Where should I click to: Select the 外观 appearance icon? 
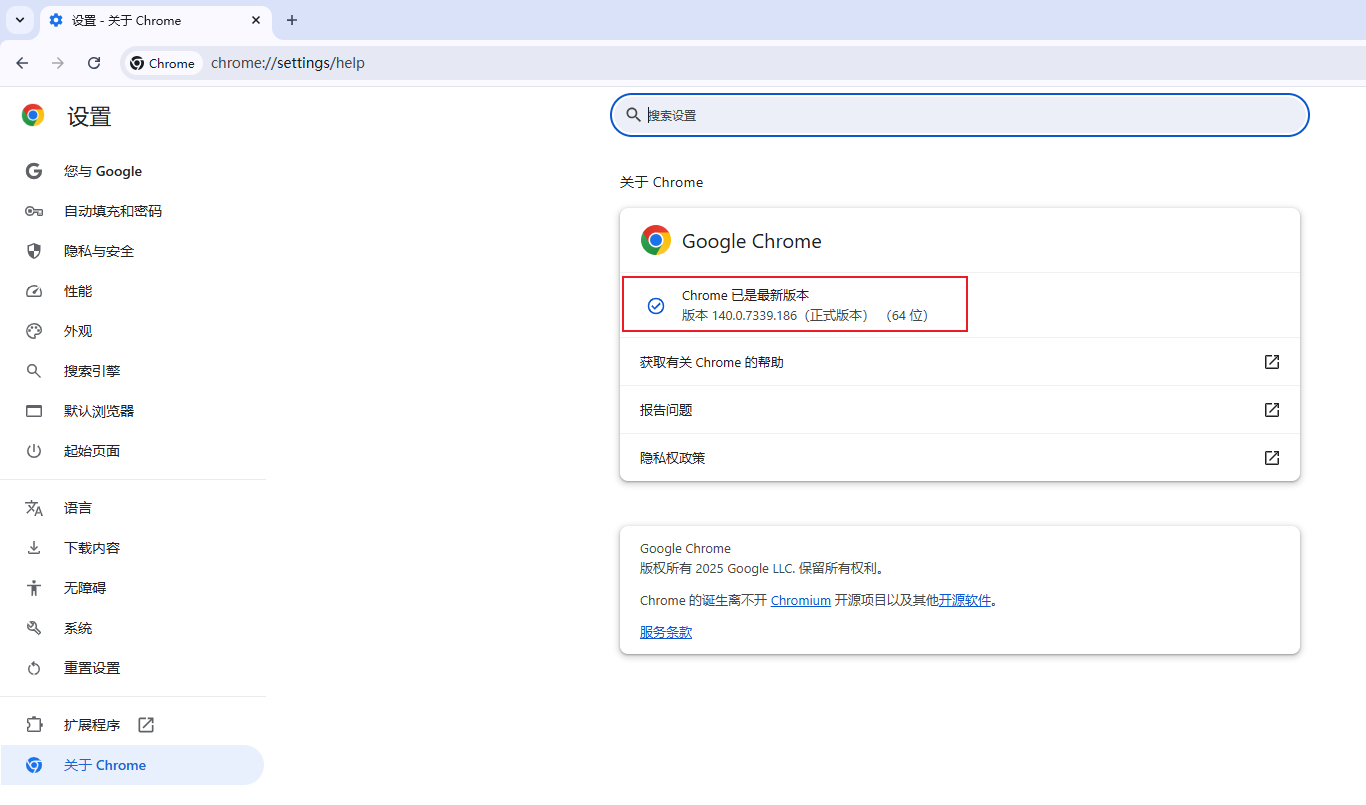point(33,331)
